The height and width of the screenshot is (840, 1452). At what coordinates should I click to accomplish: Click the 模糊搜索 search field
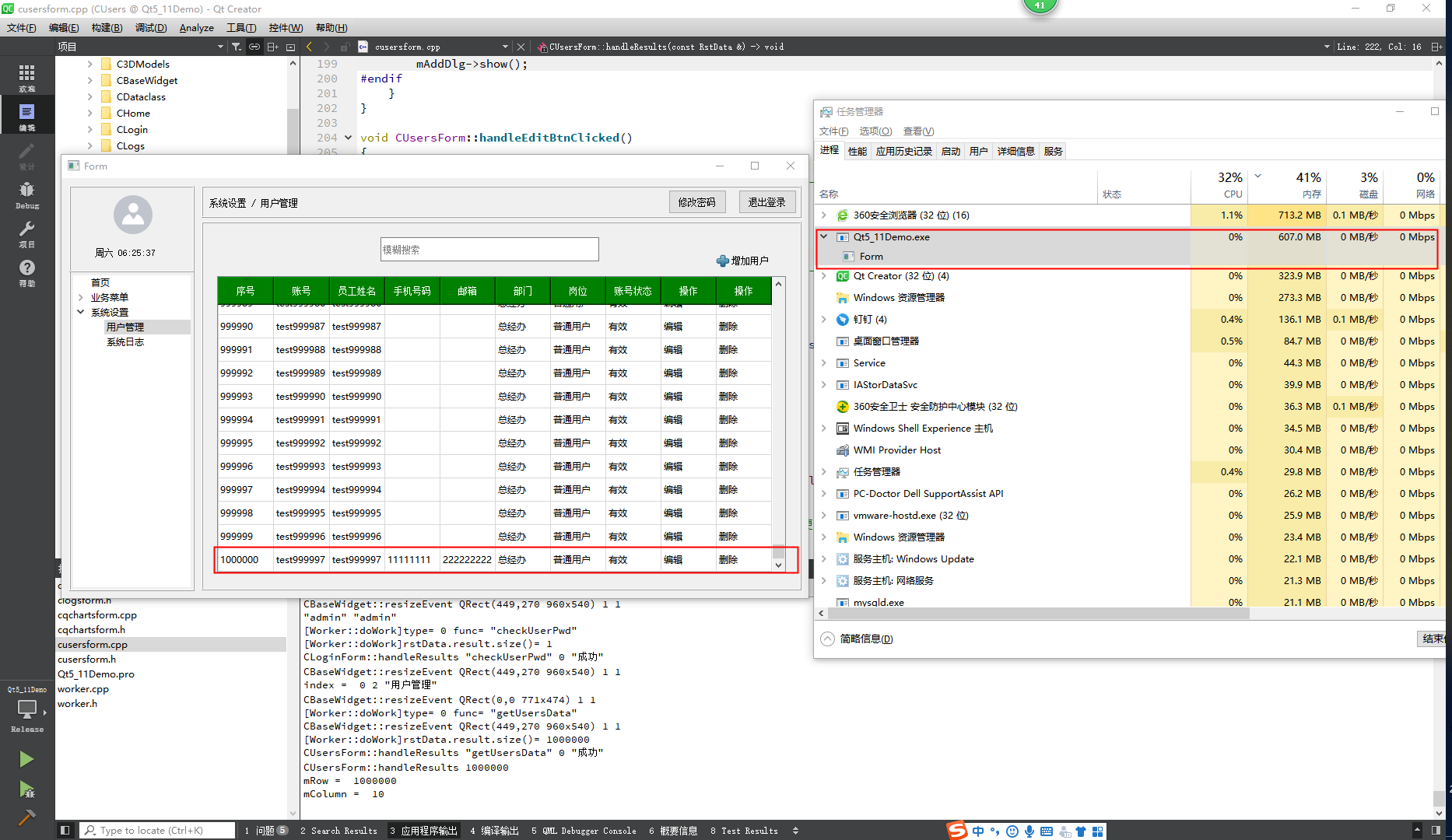(x=489, y=250)
